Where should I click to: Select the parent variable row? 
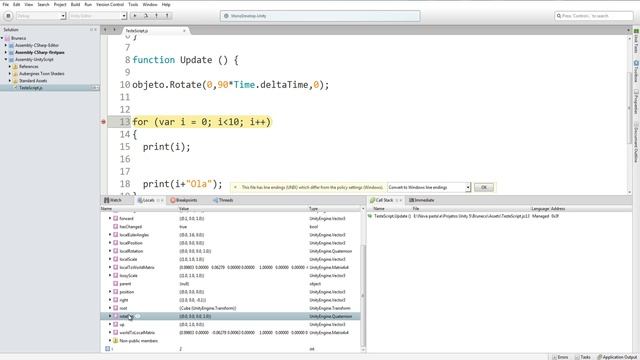point(230,284)
